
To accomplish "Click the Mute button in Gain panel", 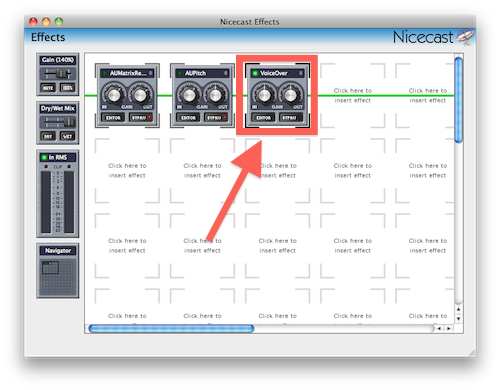I will coord(48,88).
